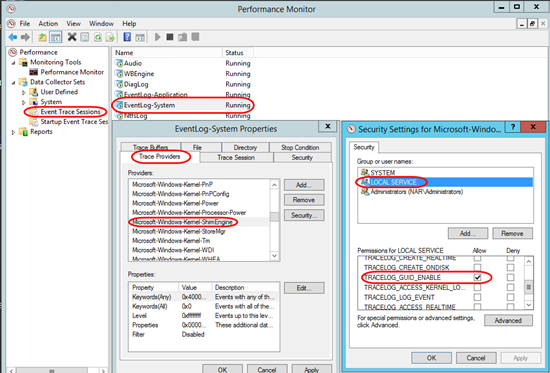The image size is (550, 373).
Task: Check Allow for TRACELOG_CREATE_ONDISK
Action: pos(477,267)
